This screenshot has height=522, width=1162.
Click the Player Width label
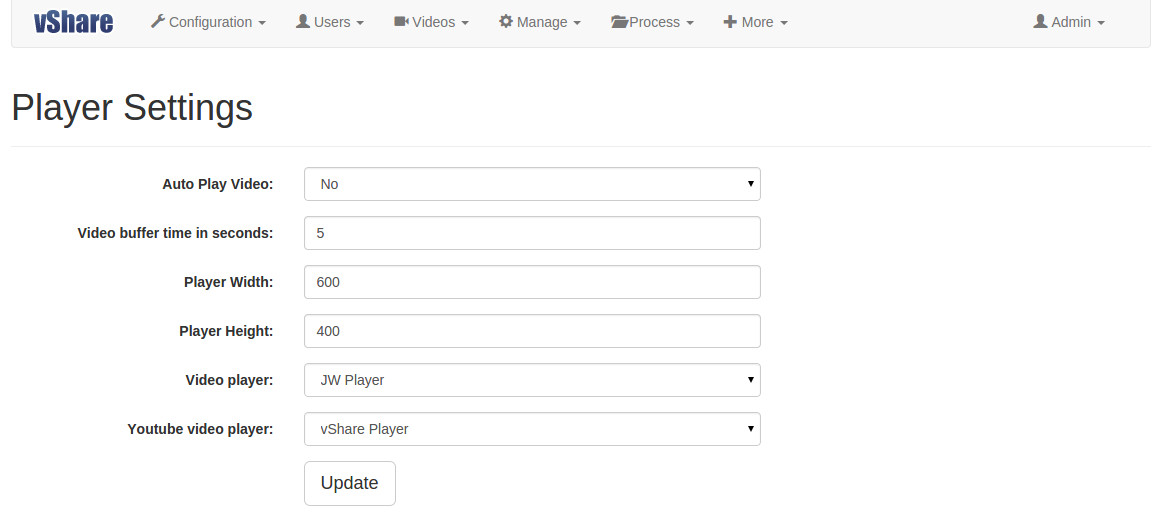pos(229,282)
